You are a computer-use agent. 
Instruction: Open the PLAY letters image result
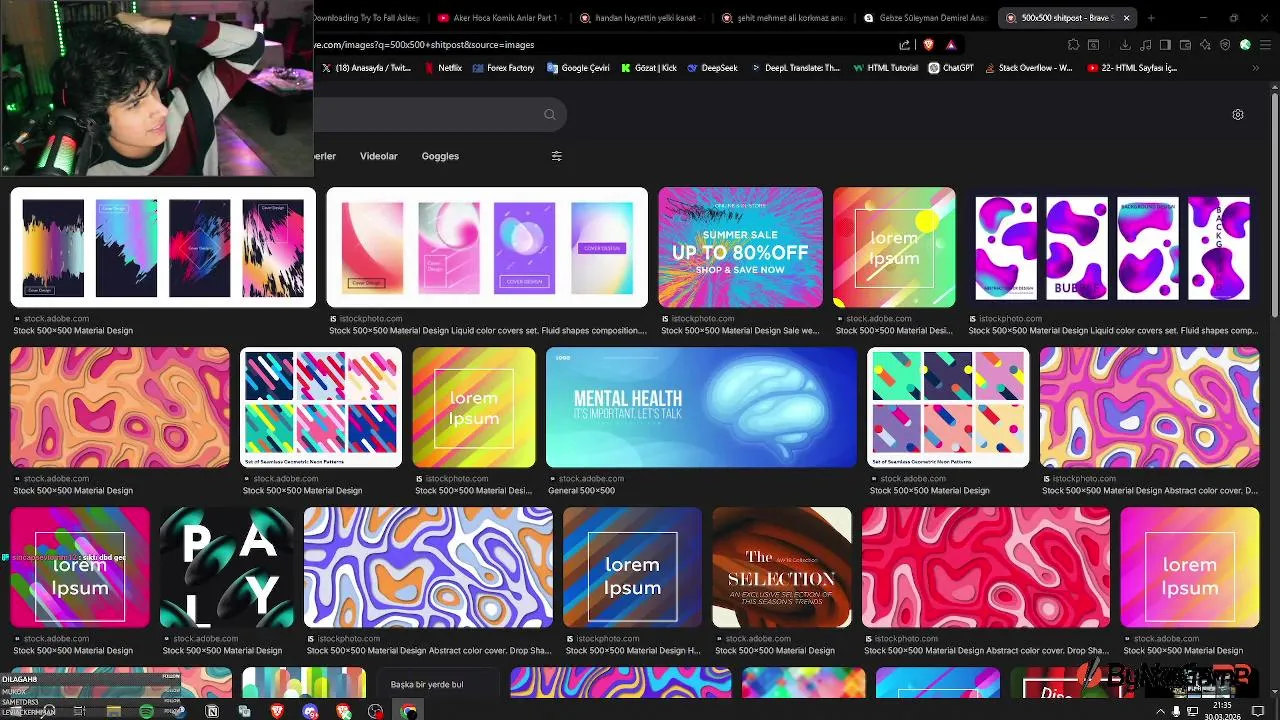[227, 567]
